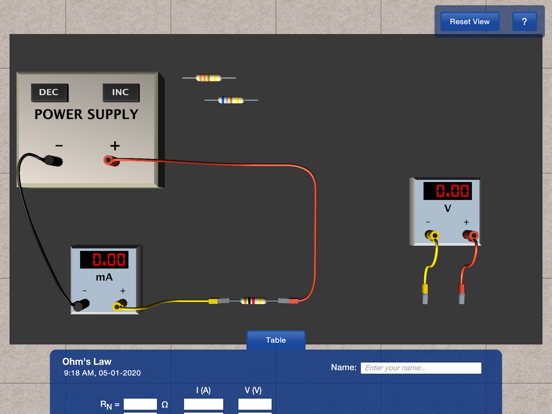Click the V (V) voltage input field
The height and width of the screenshot is (414, 552).
255,404
